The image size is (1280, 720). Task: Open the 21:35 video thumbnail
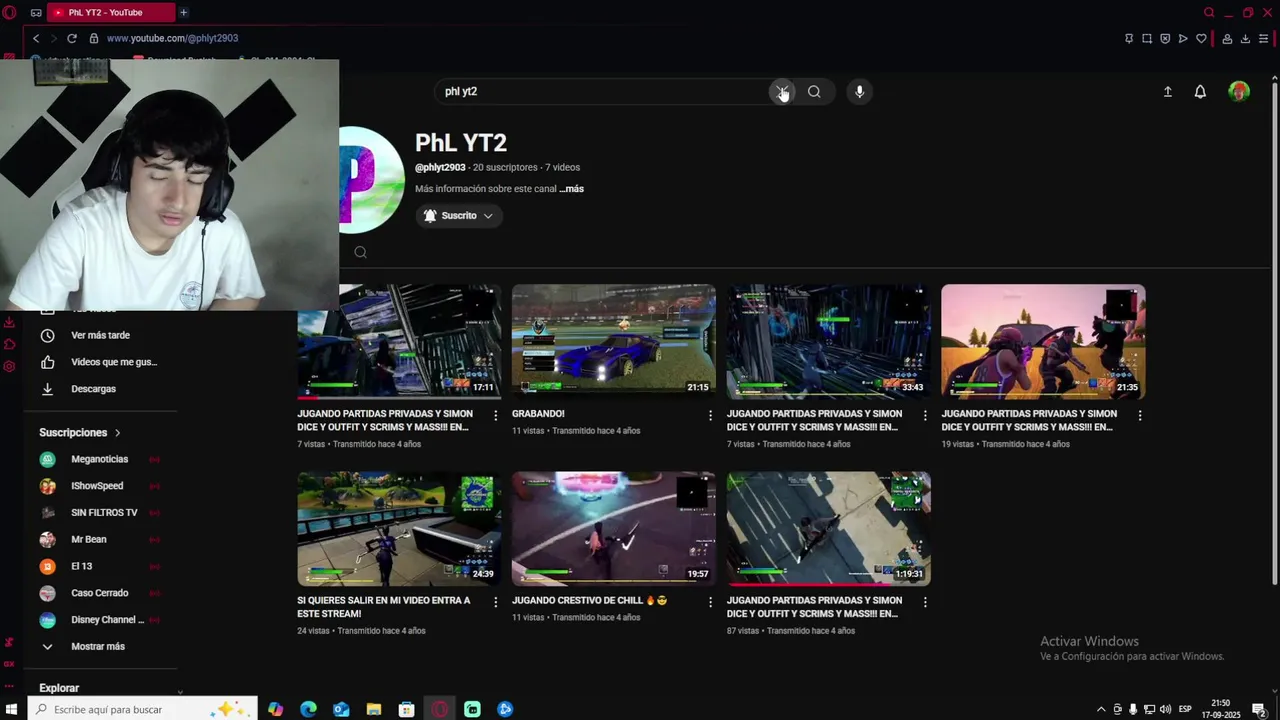click(x=1043, y=342)
